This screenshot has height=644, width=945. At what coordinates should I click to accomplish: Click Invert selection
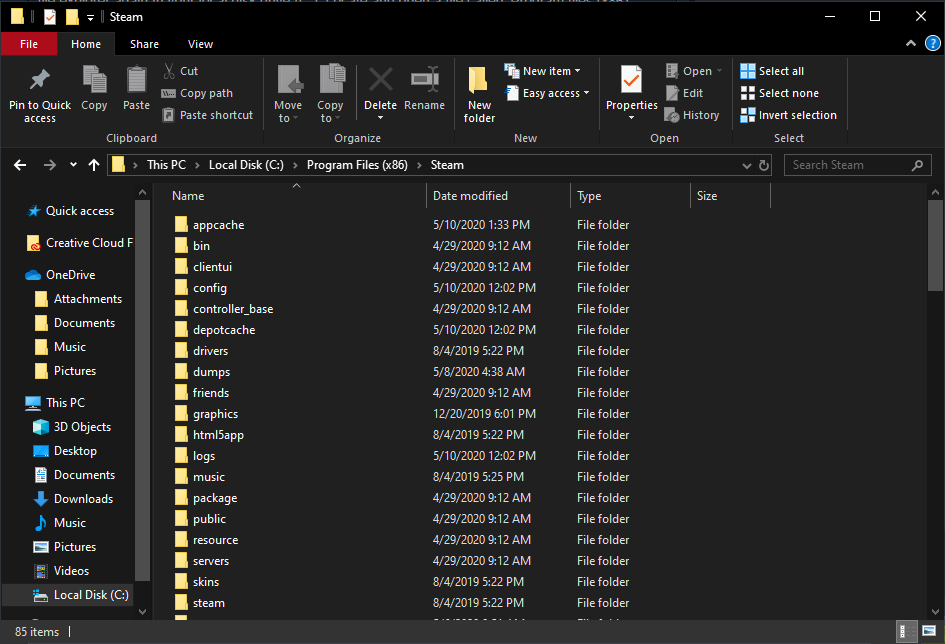788,115
